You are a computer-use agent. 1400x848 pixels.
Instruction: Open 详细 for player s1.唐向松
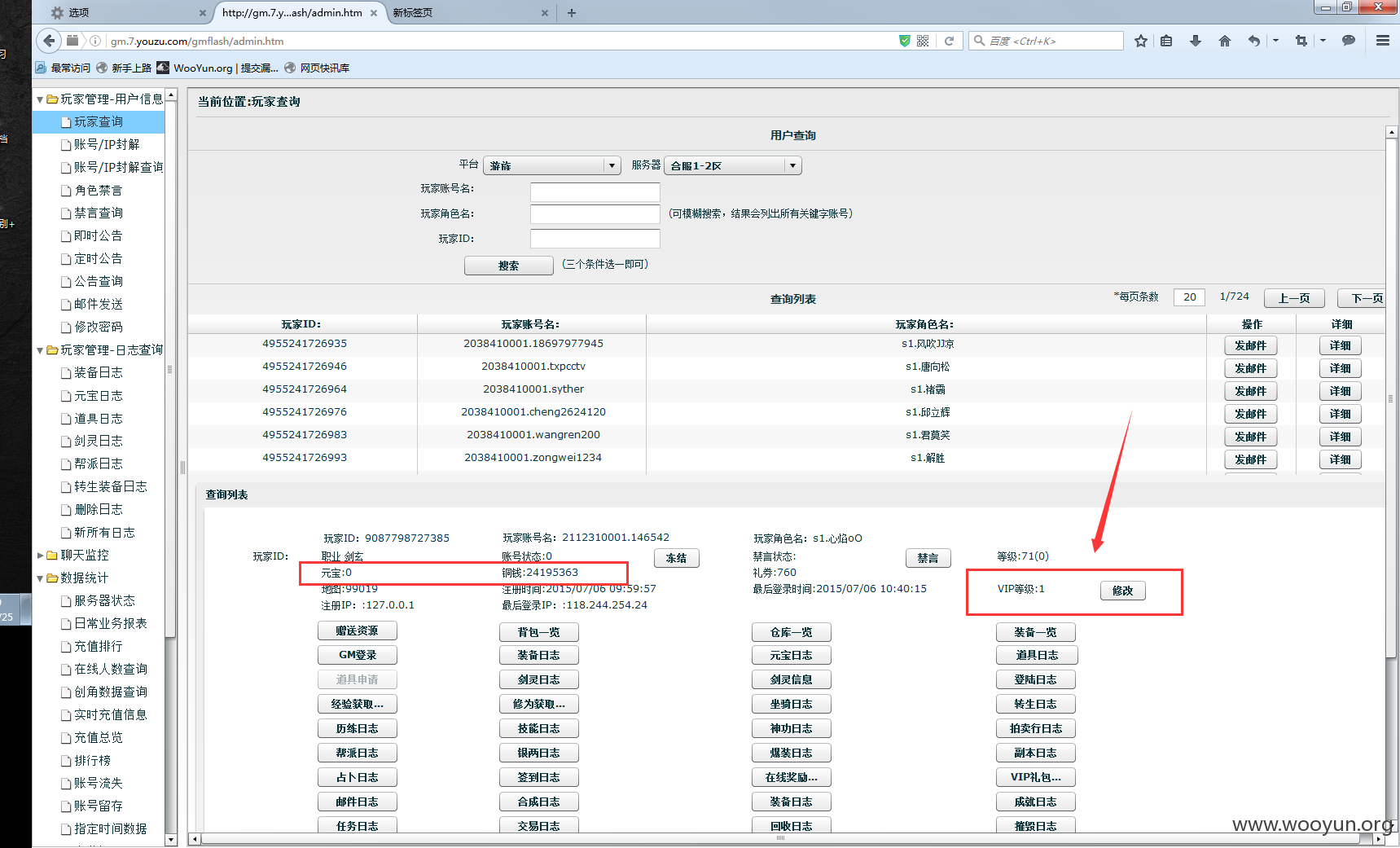[1341, 368]
